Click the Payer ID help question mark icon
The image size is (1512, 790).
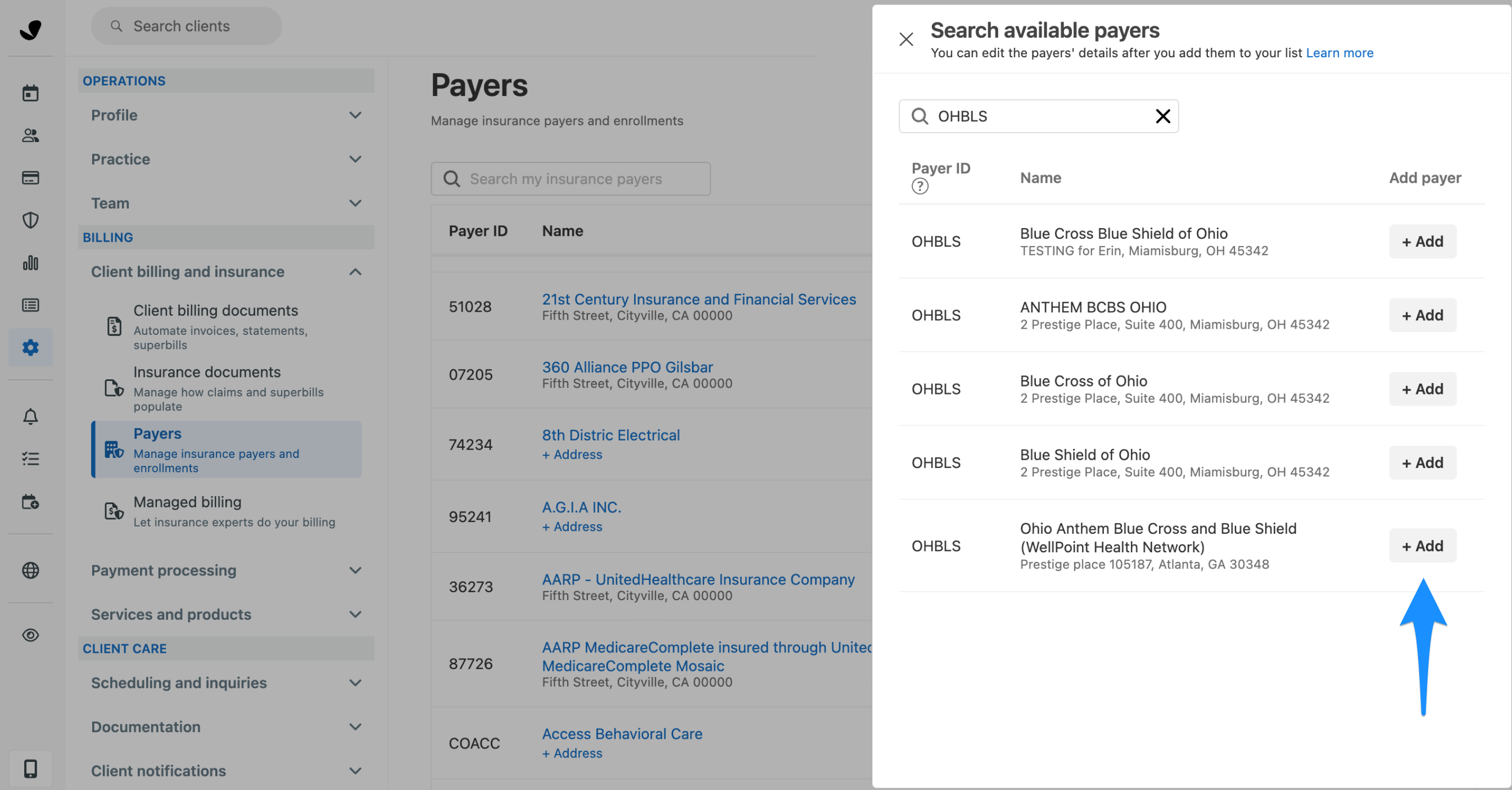tap(920, 187)
